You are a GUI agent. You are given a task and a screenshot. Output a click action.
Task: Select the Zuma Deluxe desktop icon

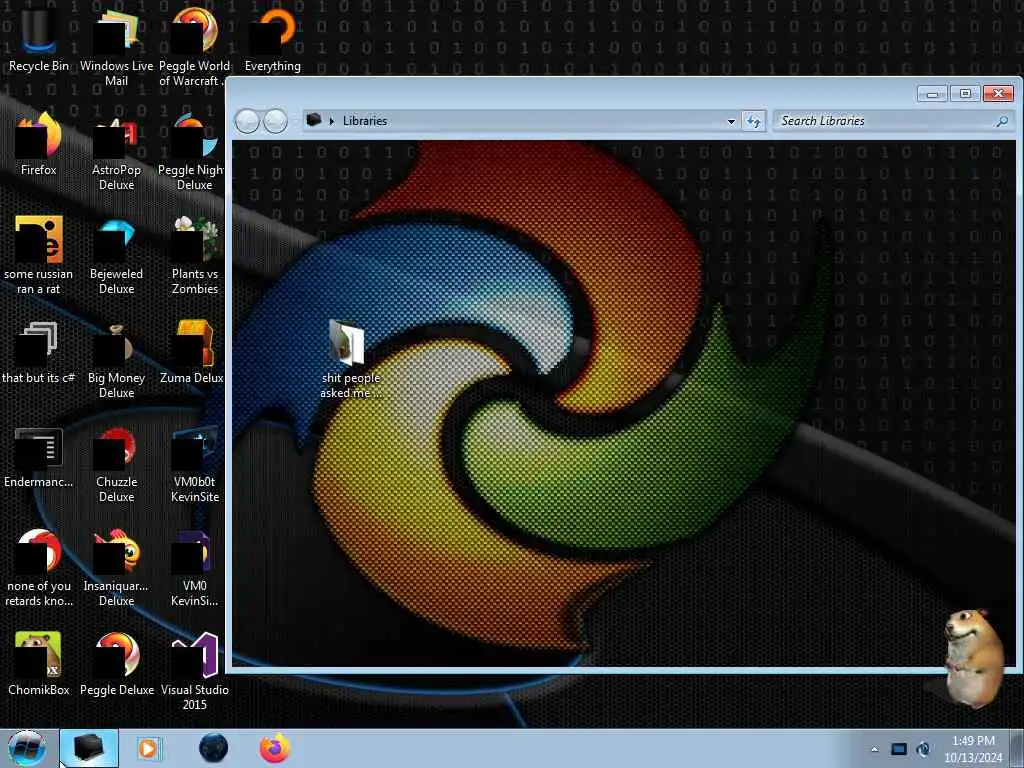[193, 353]
